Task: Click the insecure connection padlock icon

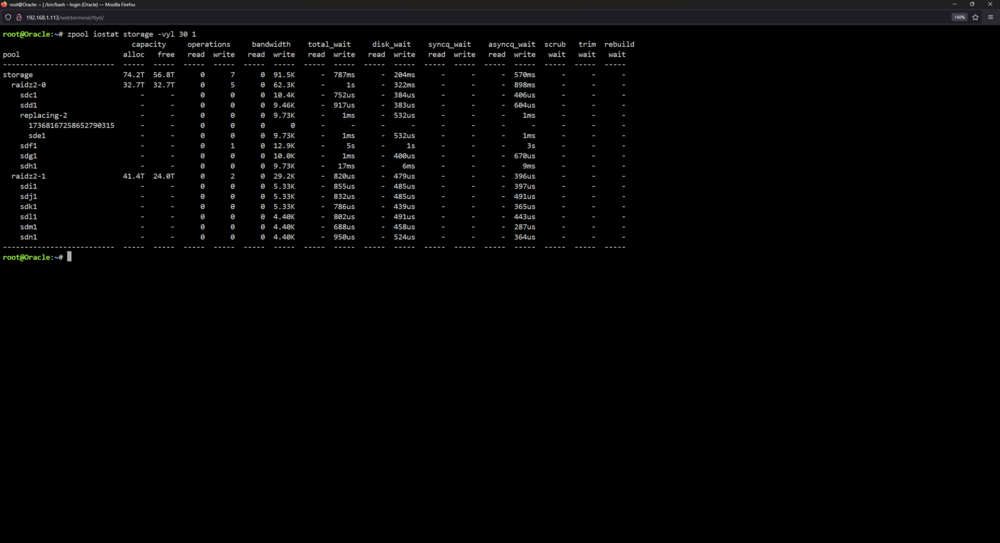Action: point(18,17)
